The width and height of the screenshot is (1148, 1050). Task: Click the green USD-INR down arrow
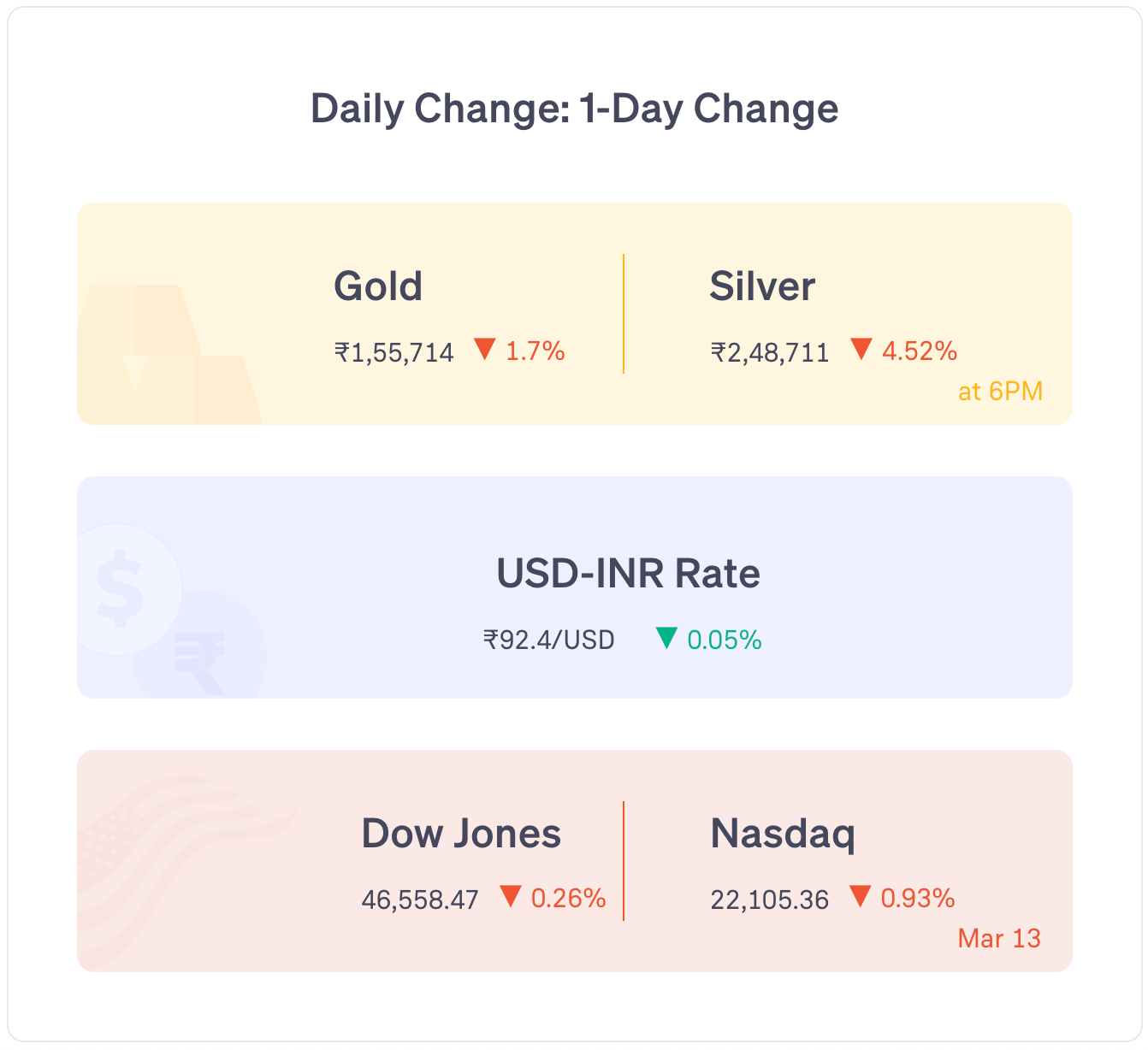point(666,638)
